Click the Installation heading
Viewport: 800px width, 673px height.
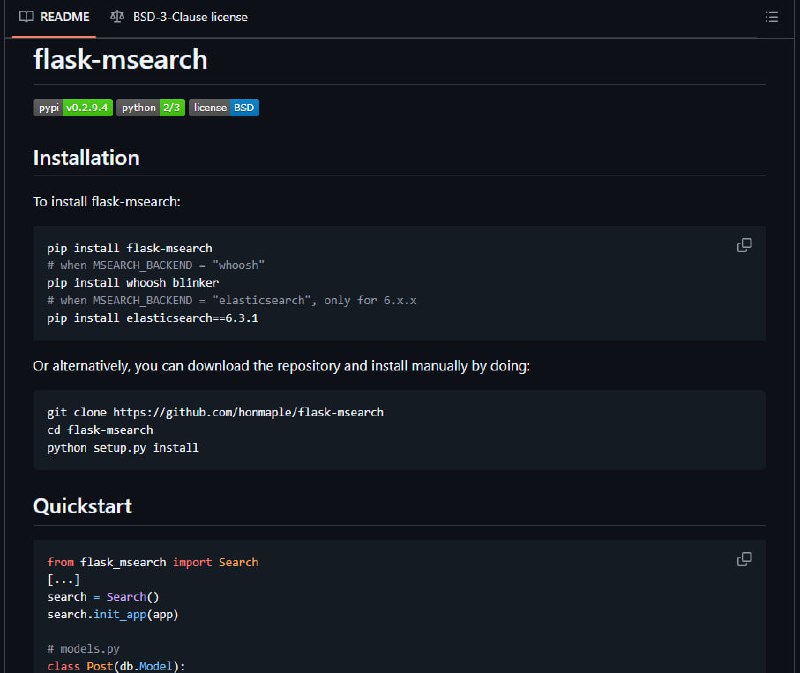[86, 158]
